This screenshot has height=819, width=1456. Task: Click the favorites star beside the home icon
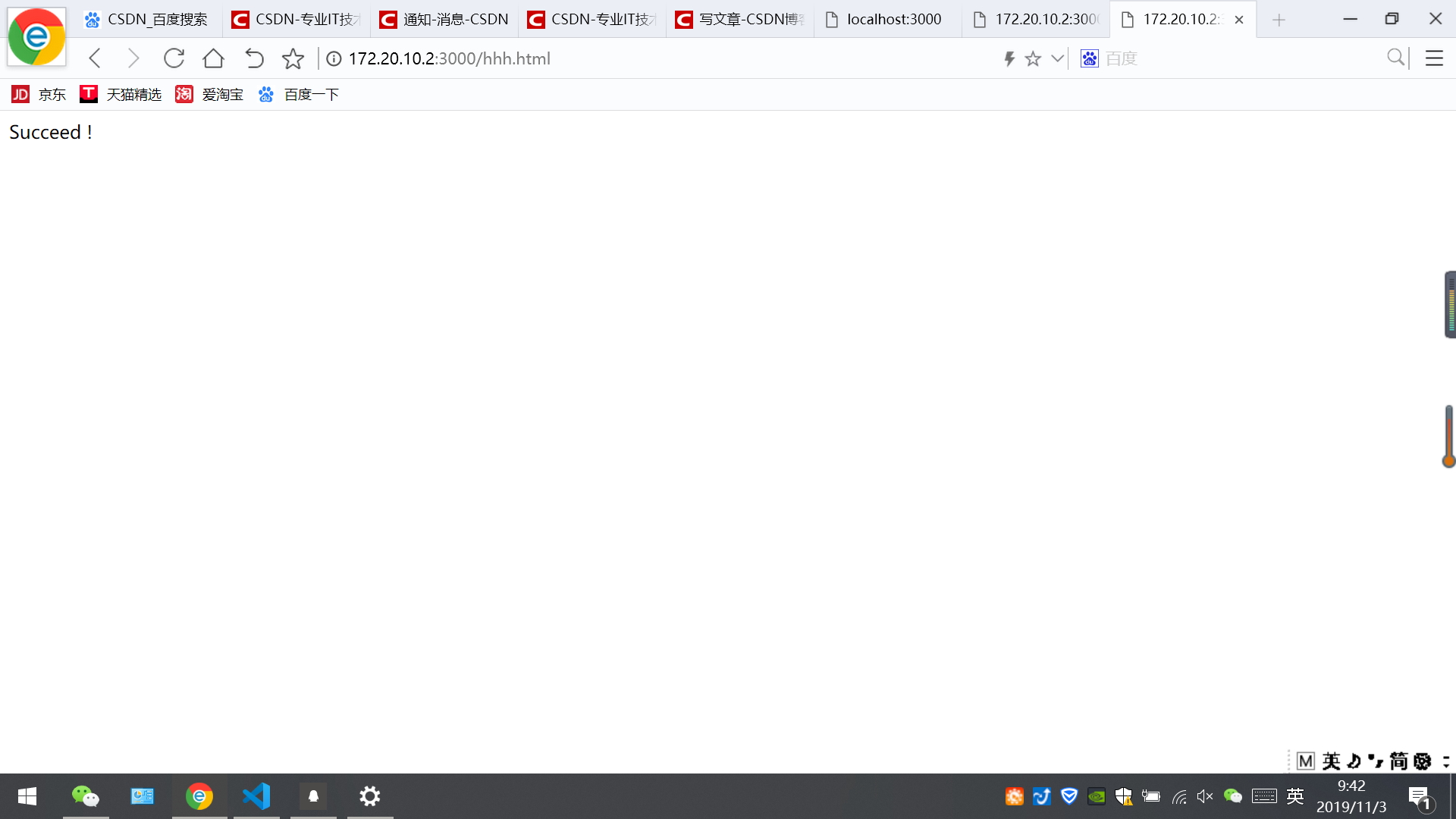pyautogui.click(x=293, y=58)
